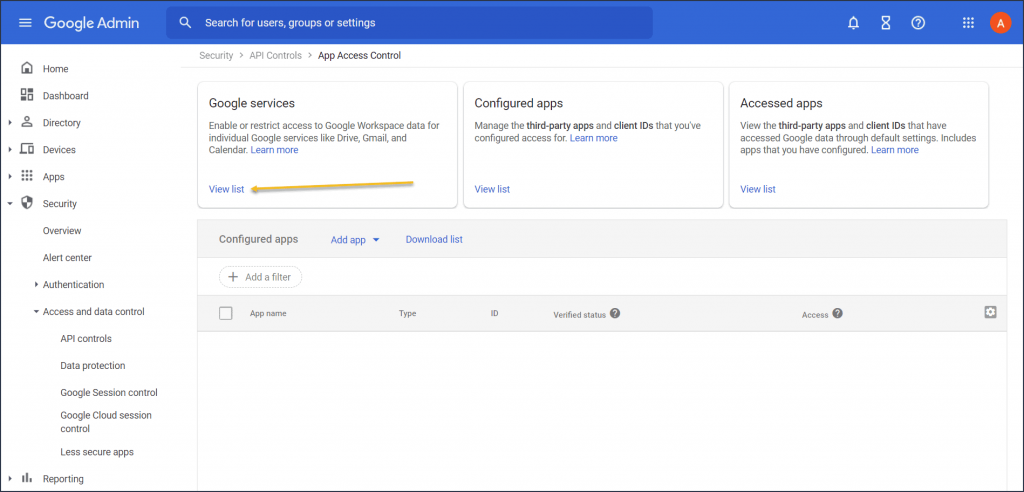Click the search magnifier icon
Viewport: 1024px width, 492px height.
coord(185,23)
